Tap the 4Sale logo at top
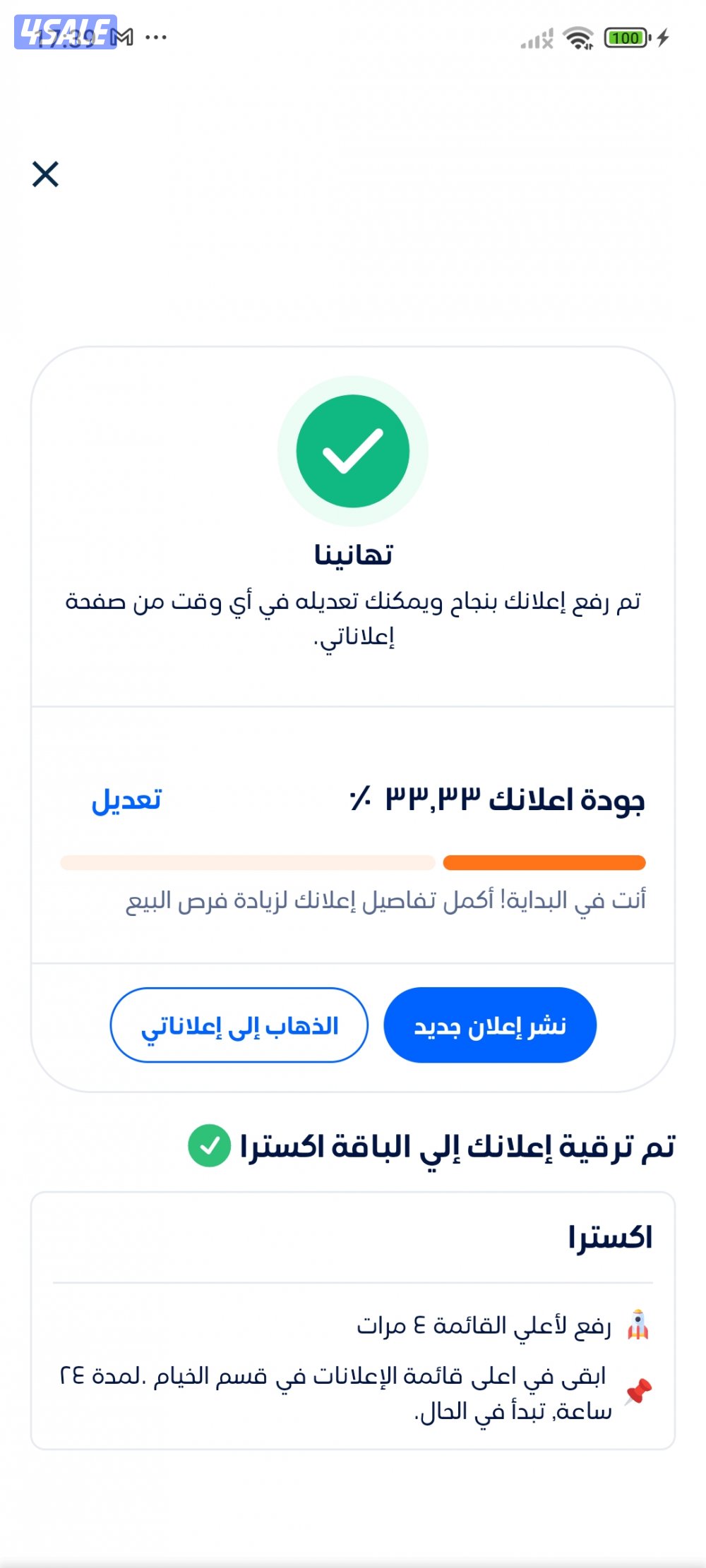The image size is (706, 1568). [x=64, y=32]
